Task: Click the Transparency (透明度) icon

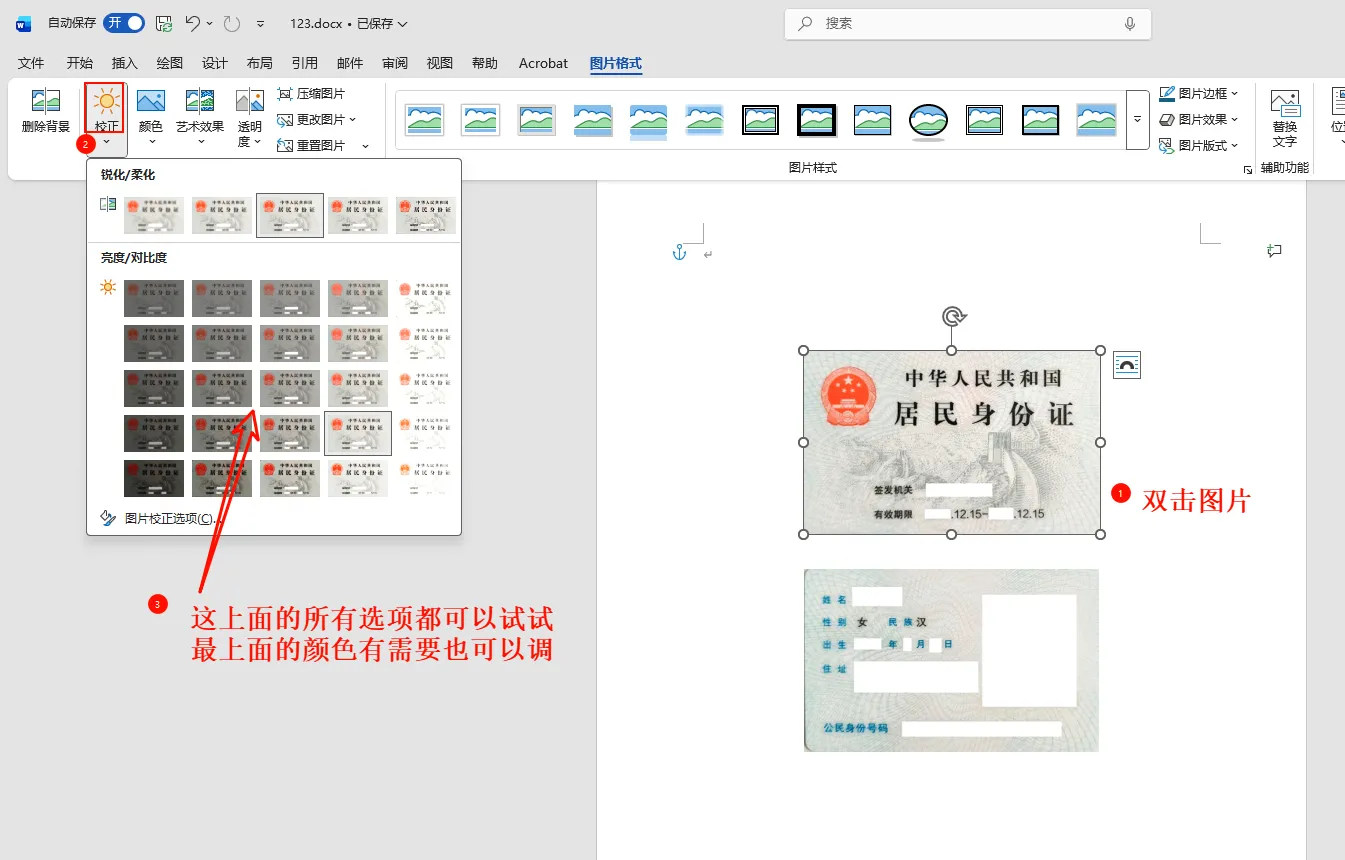Action: click(249, 101)
